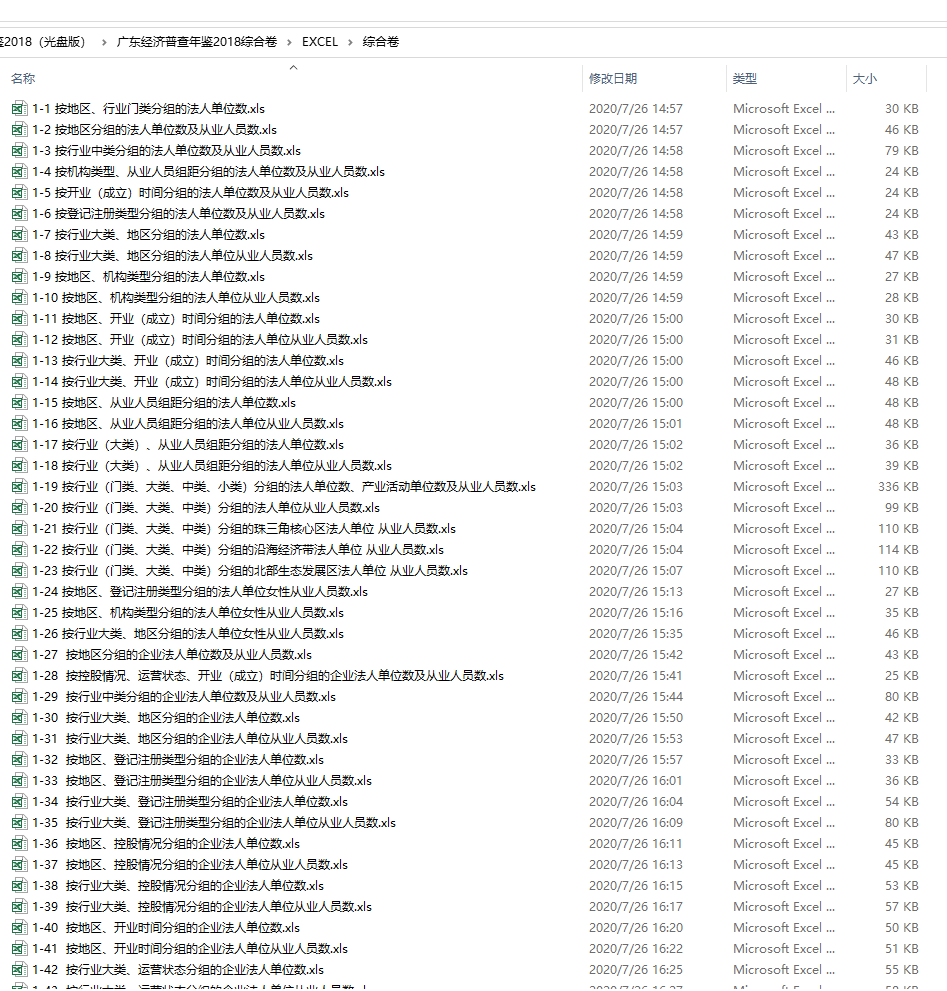The width and height of the screenshot is (947, 991).
Task: Select file 1-32 按地区、登记注册类型分组的企业法人单位数
Action: (178, 760)
